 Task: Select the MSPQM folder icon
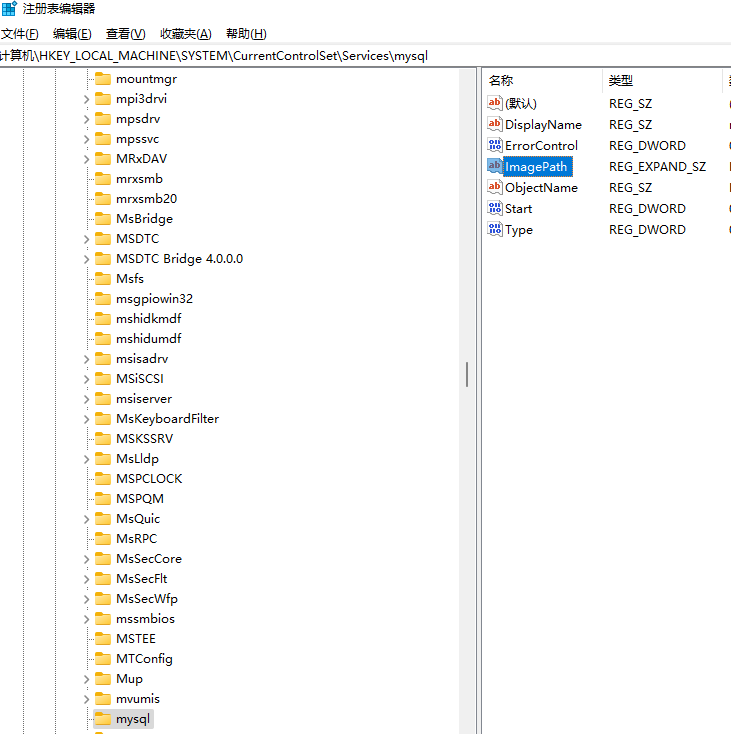(x=102, y=499)
